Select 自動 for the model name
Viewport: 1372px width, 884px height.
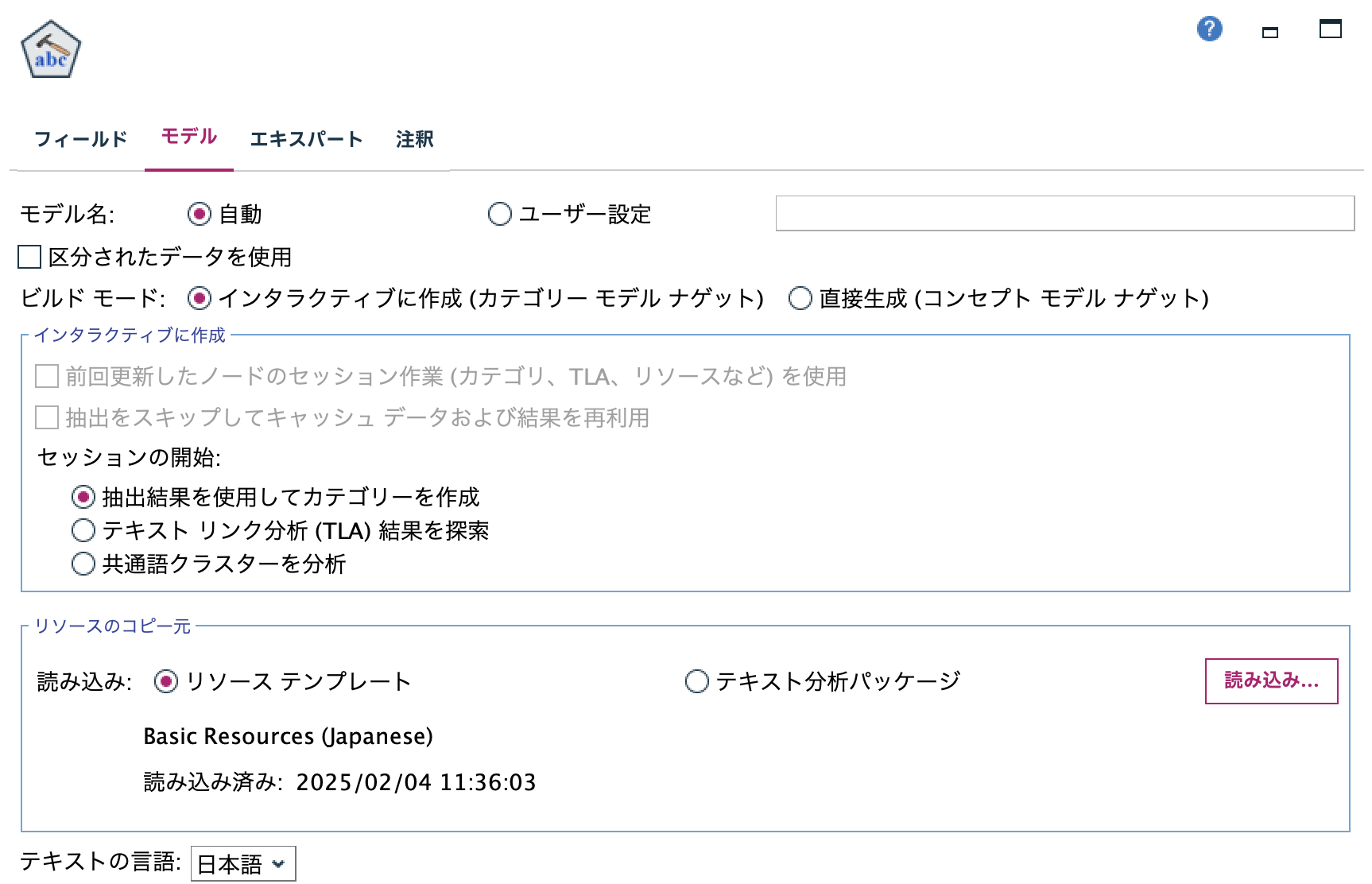[x=198, y=213]
